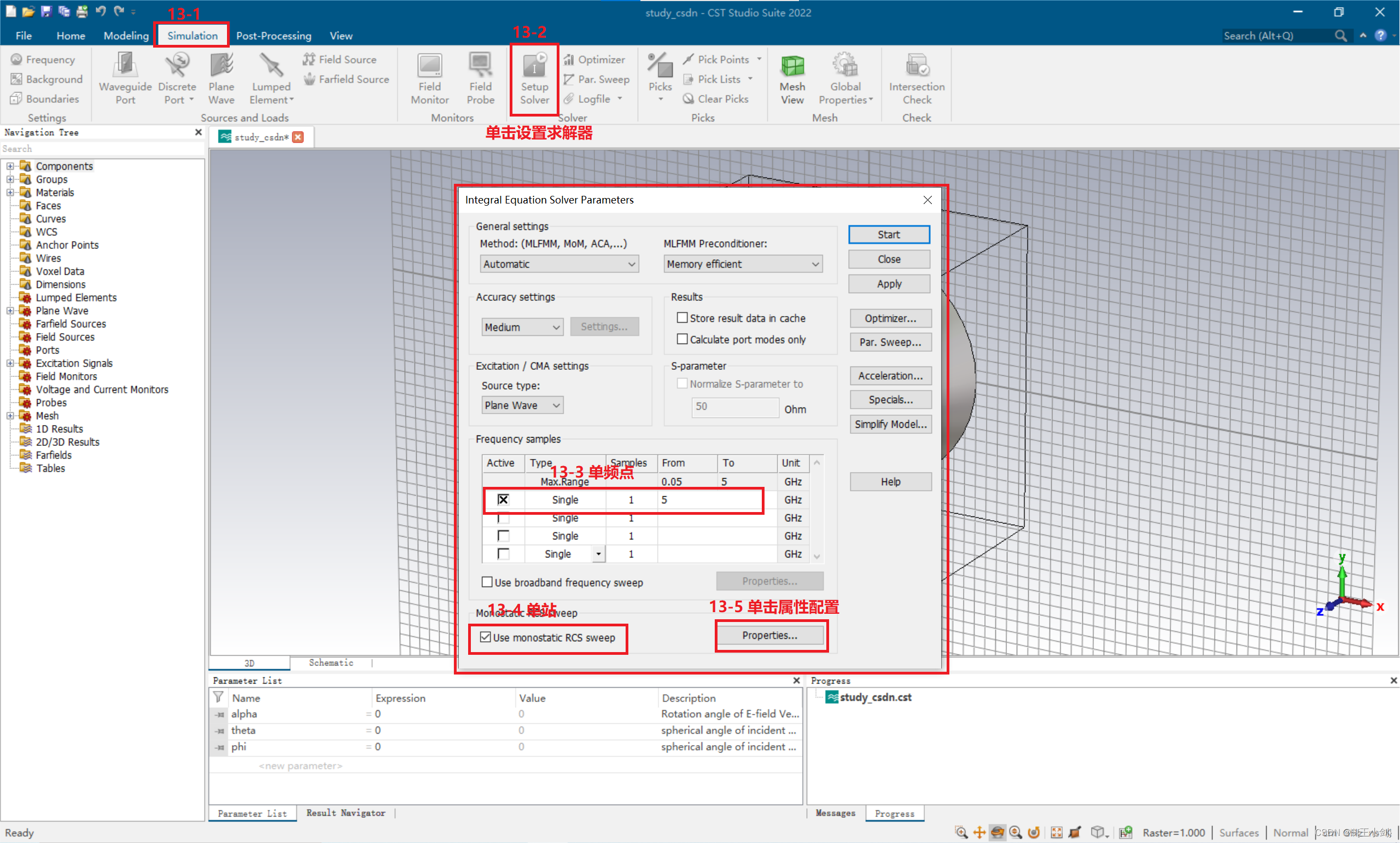Disable Use monostatic RCS sweep checkbox
Screen dimensions: 1400x843
point(486,637)
